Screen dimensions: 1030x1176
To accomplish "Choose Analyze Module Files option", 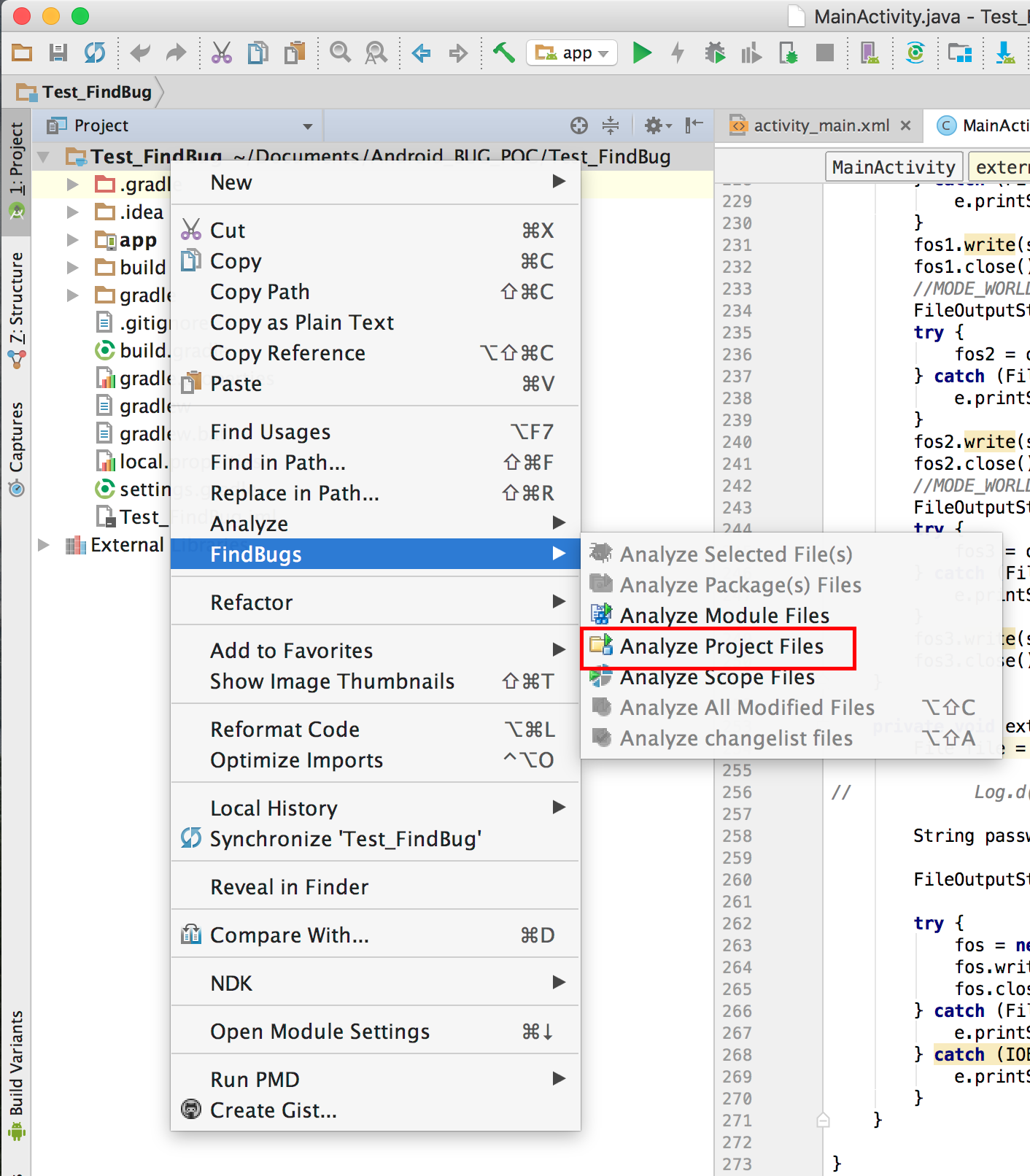I will tap(724, 616).
